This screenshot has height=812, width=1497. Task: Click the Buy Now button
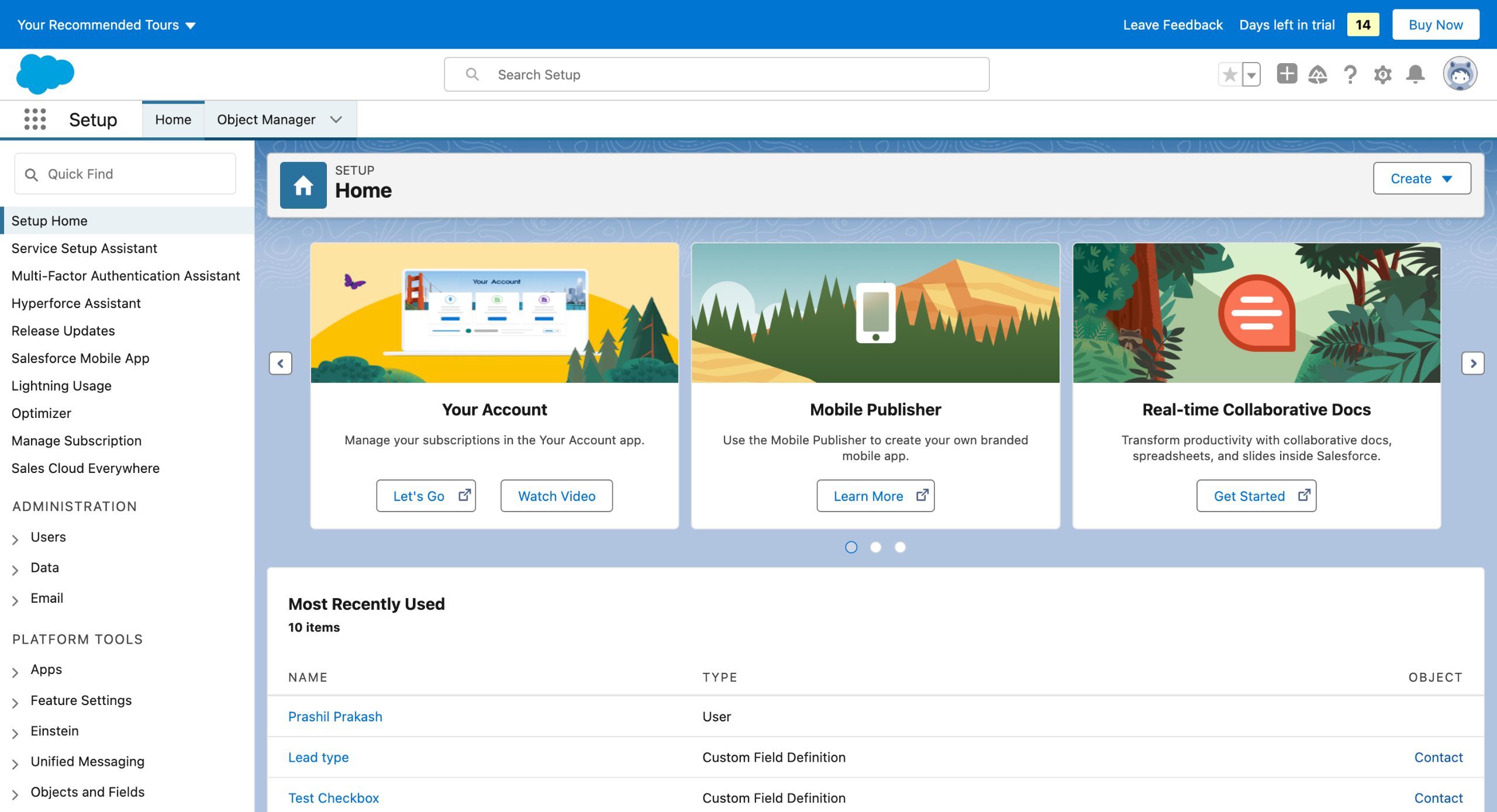[x=1436, y=25]
